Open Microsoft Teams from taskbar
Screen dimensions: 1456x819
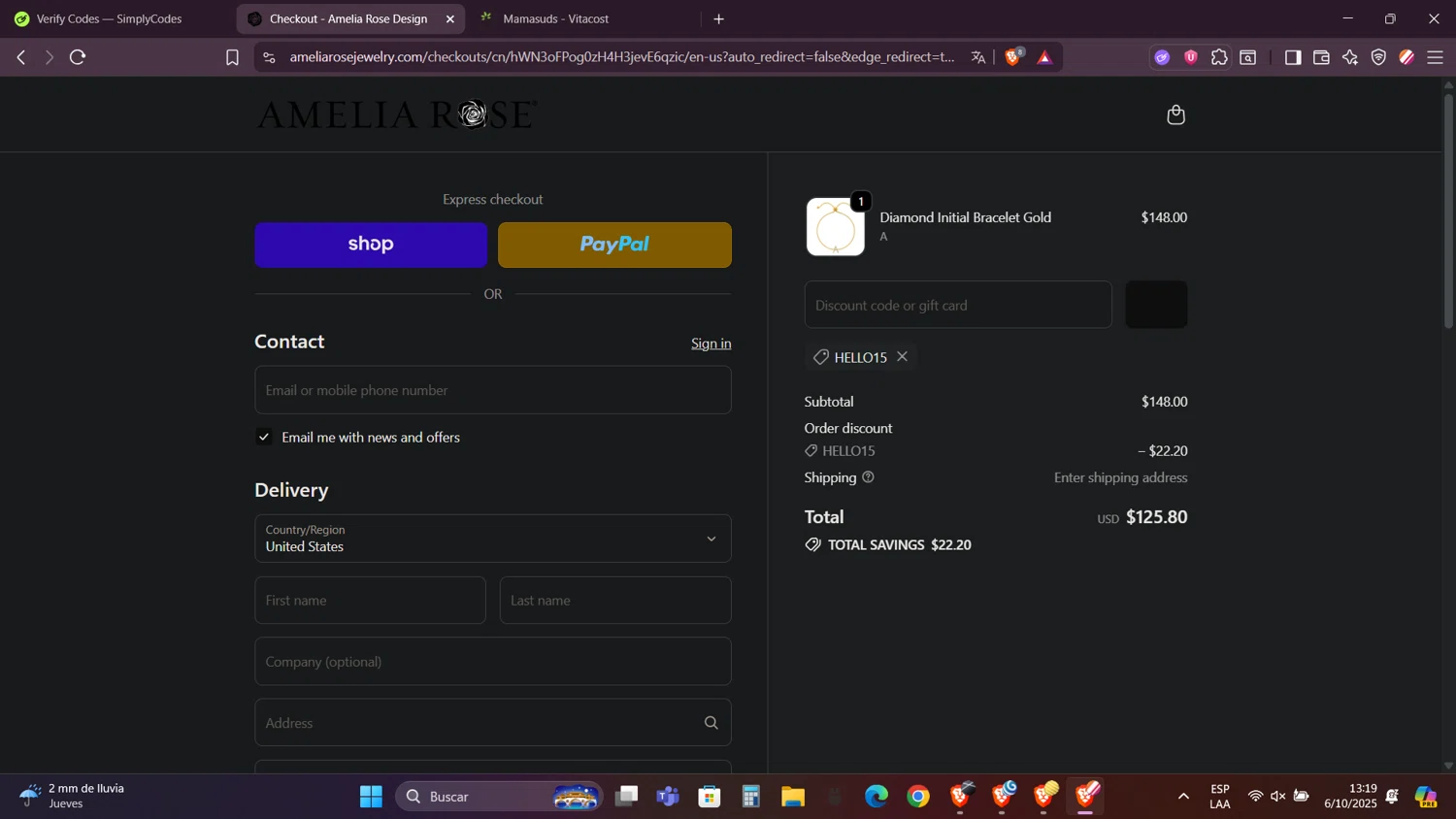click(x=668, y=797)
